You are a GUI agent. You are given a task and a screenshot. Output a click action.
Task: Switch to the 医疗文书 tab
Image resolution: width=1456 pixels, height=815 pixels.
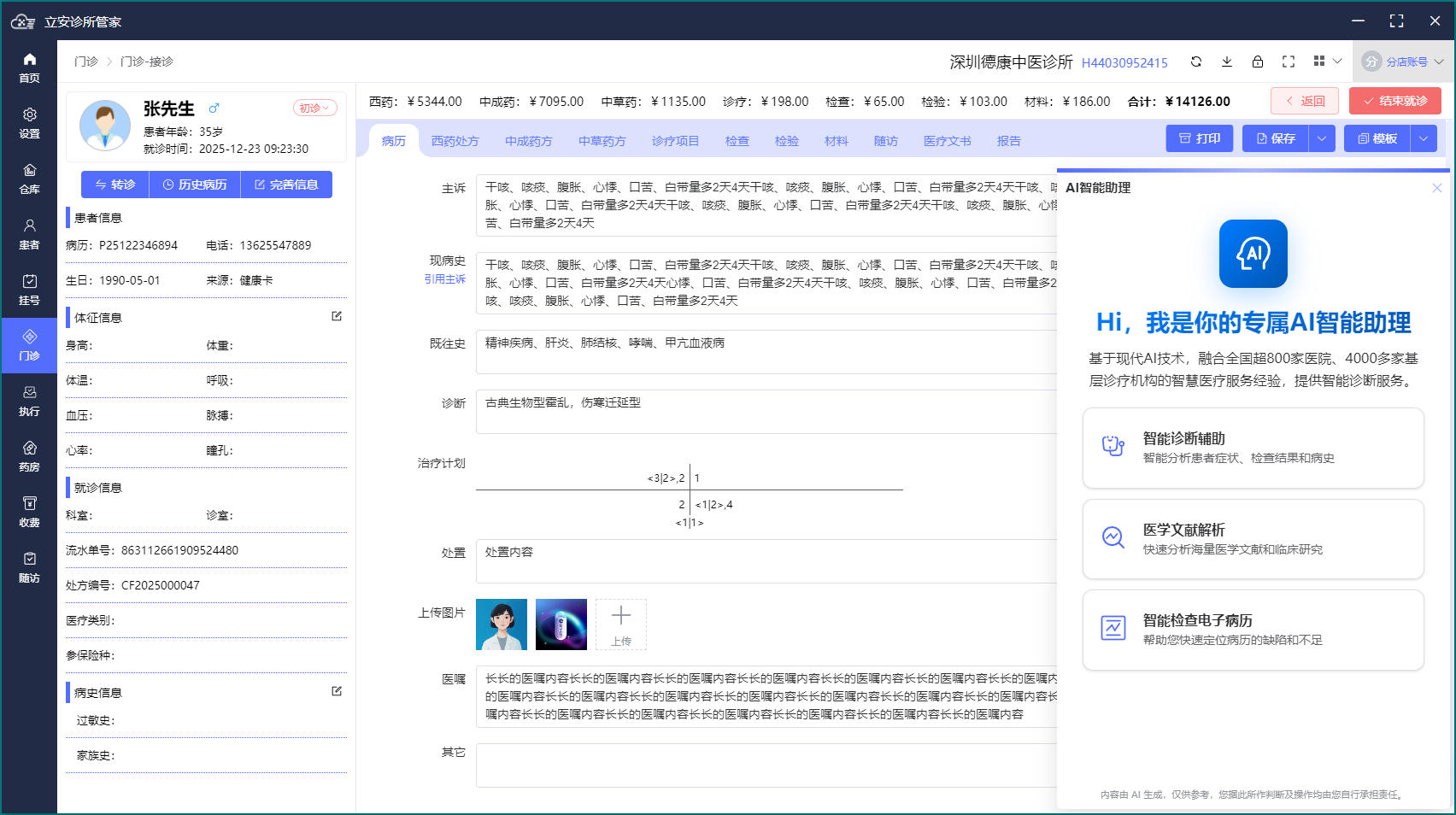(x=948, y=141)
